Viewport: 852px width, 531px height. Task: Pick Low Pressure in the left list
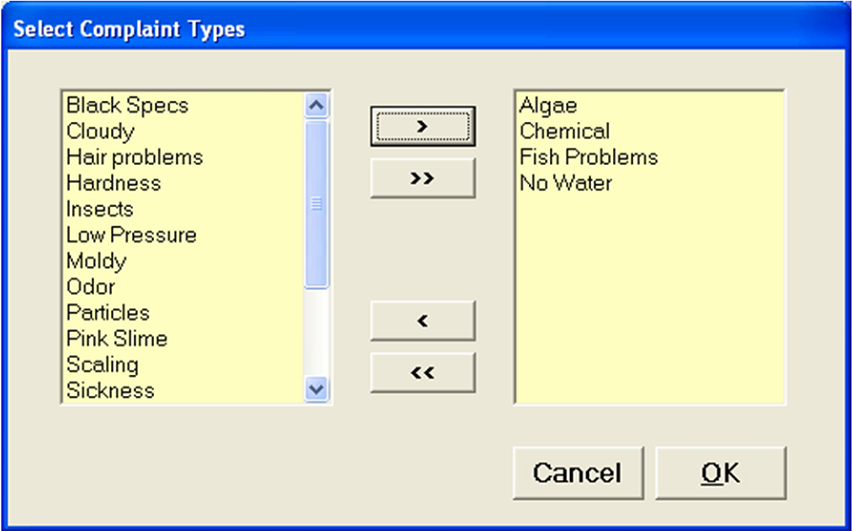pyautogui.click(x=131, y=235)
